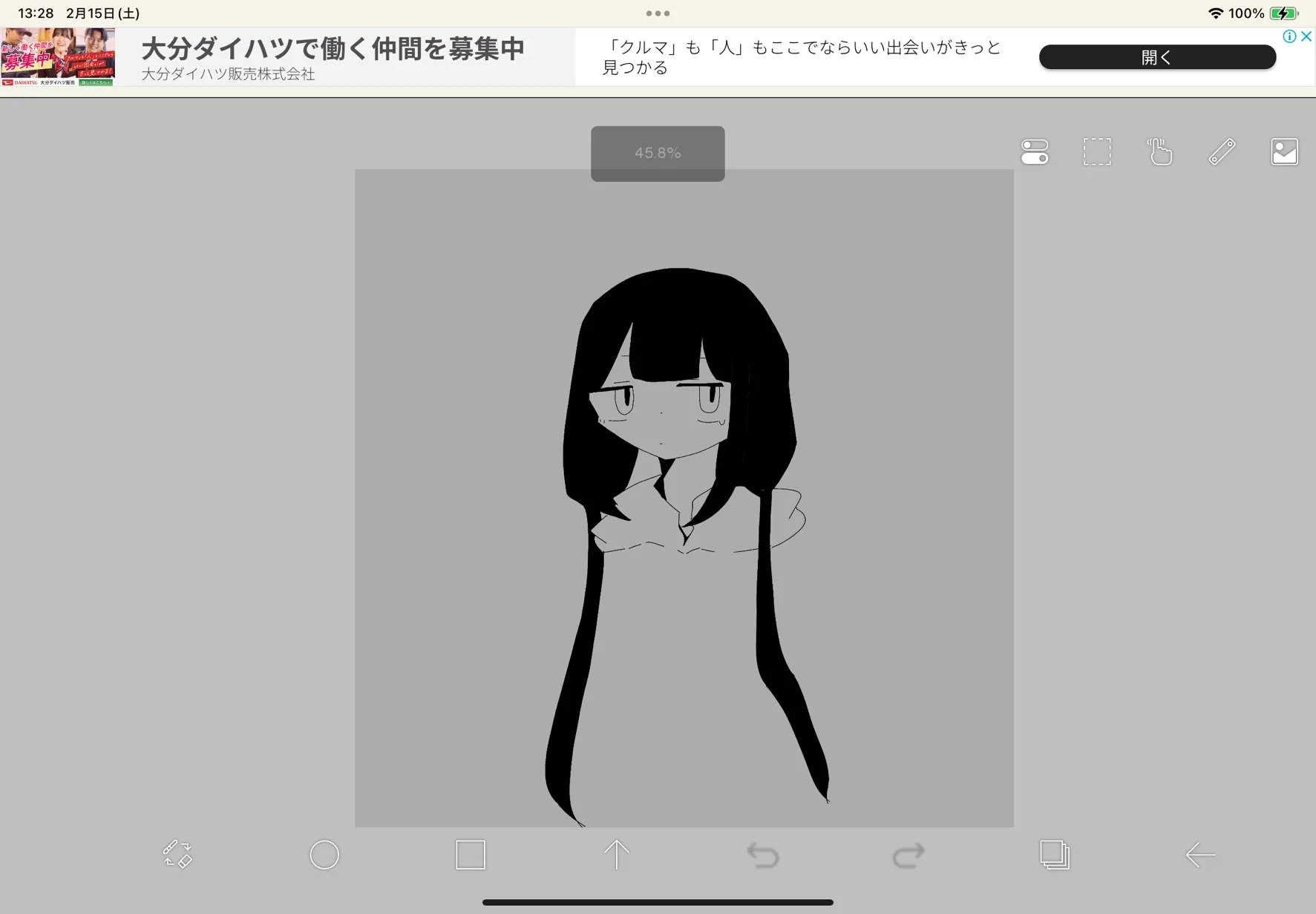Tap the 100% battery percentage text

(x=1246, y=13)
